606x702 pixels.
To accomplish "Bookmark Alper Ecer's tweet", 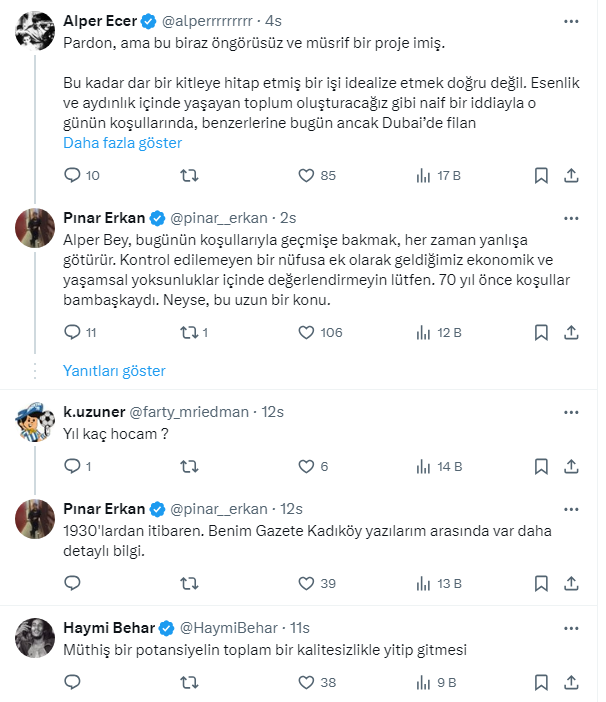I will pyautogui.click(x=541, y=176).
